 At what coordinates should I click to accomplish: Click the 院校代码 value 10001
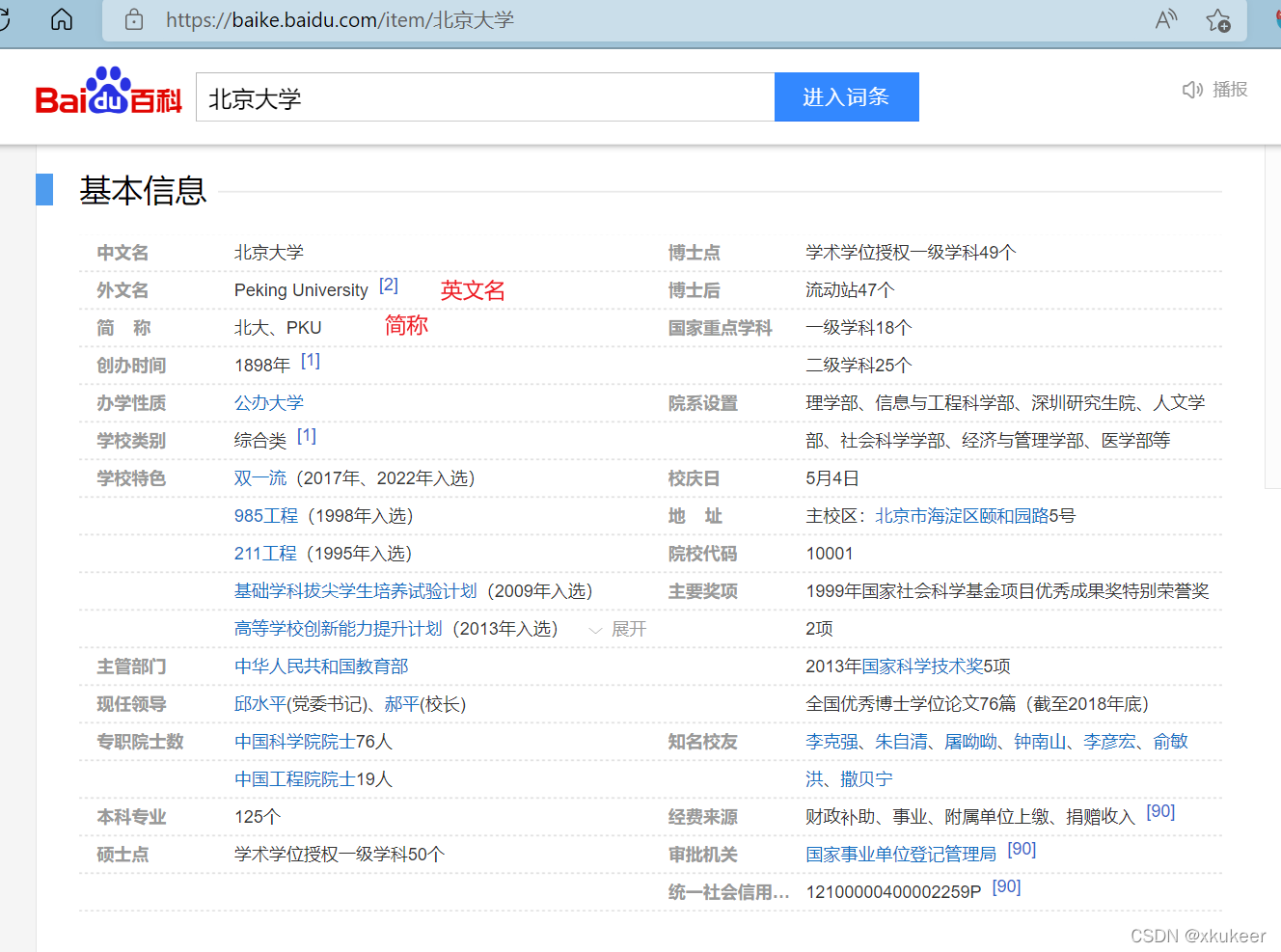tap(830, 554)
